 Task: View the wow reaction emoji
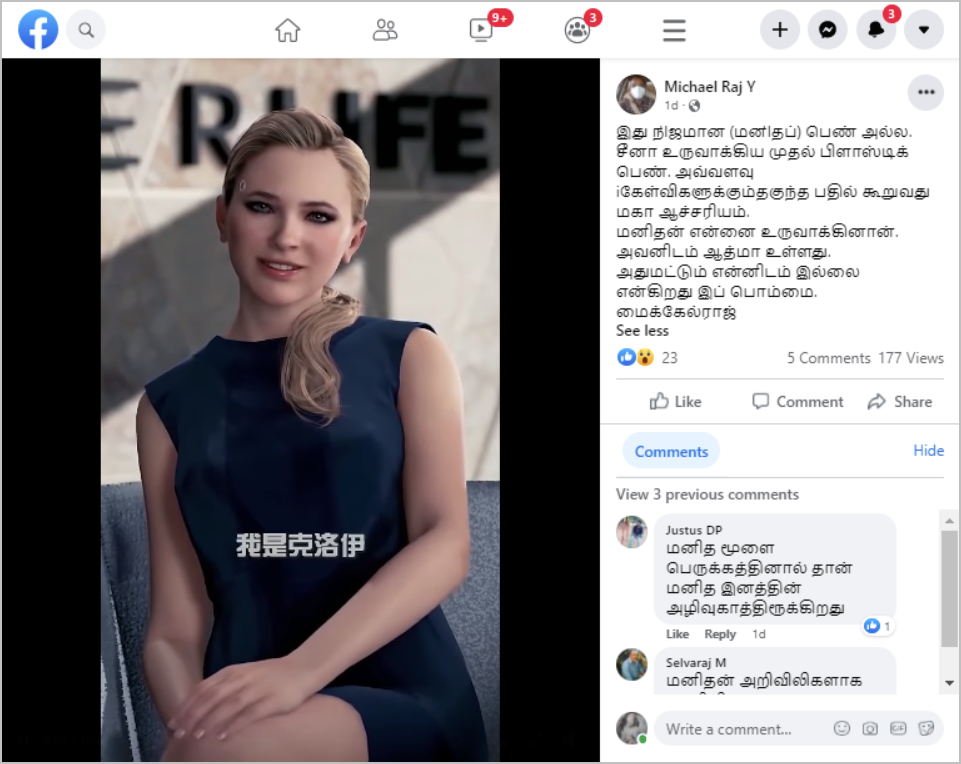pos(645,357)
